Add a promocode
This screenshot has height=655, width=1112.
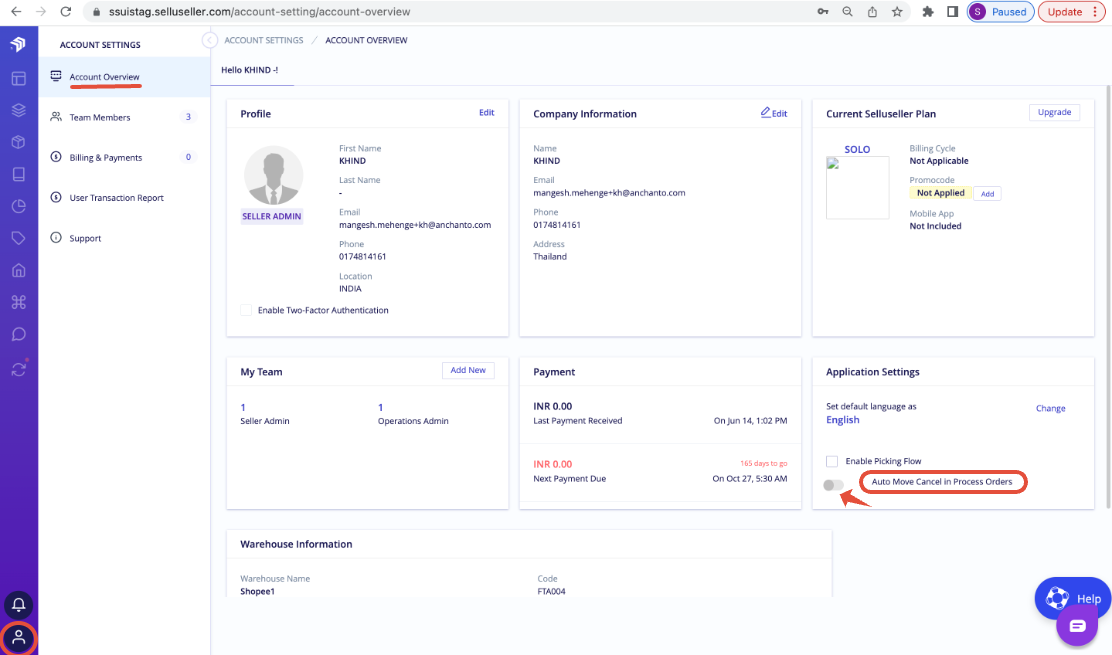click(x=987, y=194)
